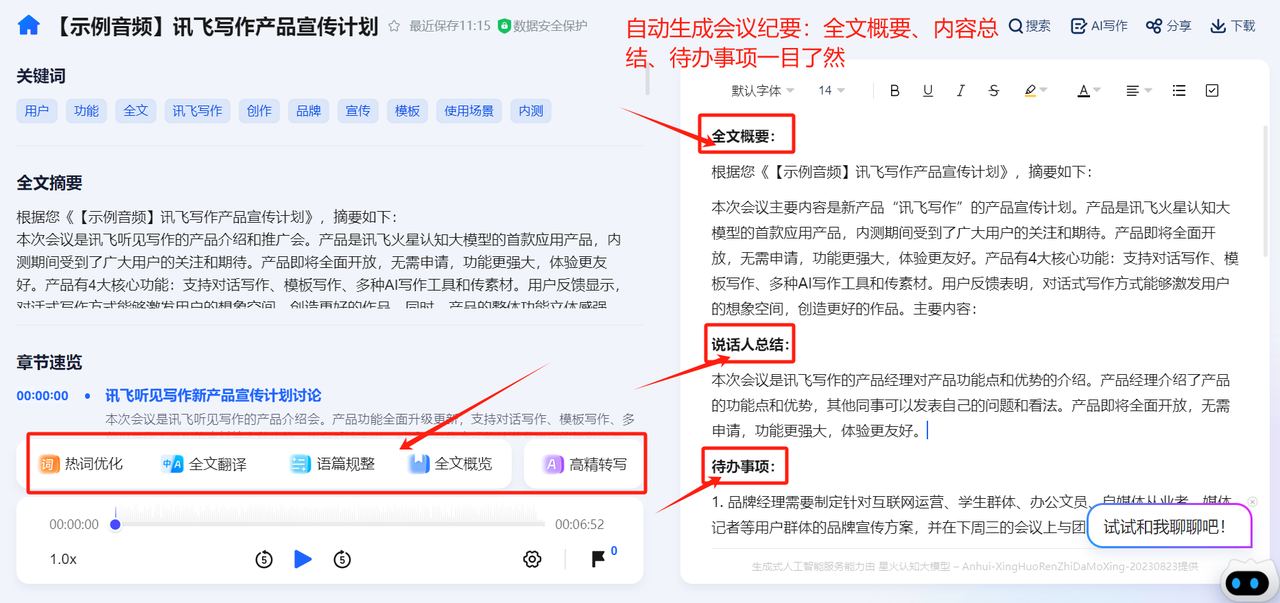Image resolution: width=1280 pixels, height=603 pixels.
Task: Open the highlight color picker
Action: click(x=1035, y=91)
